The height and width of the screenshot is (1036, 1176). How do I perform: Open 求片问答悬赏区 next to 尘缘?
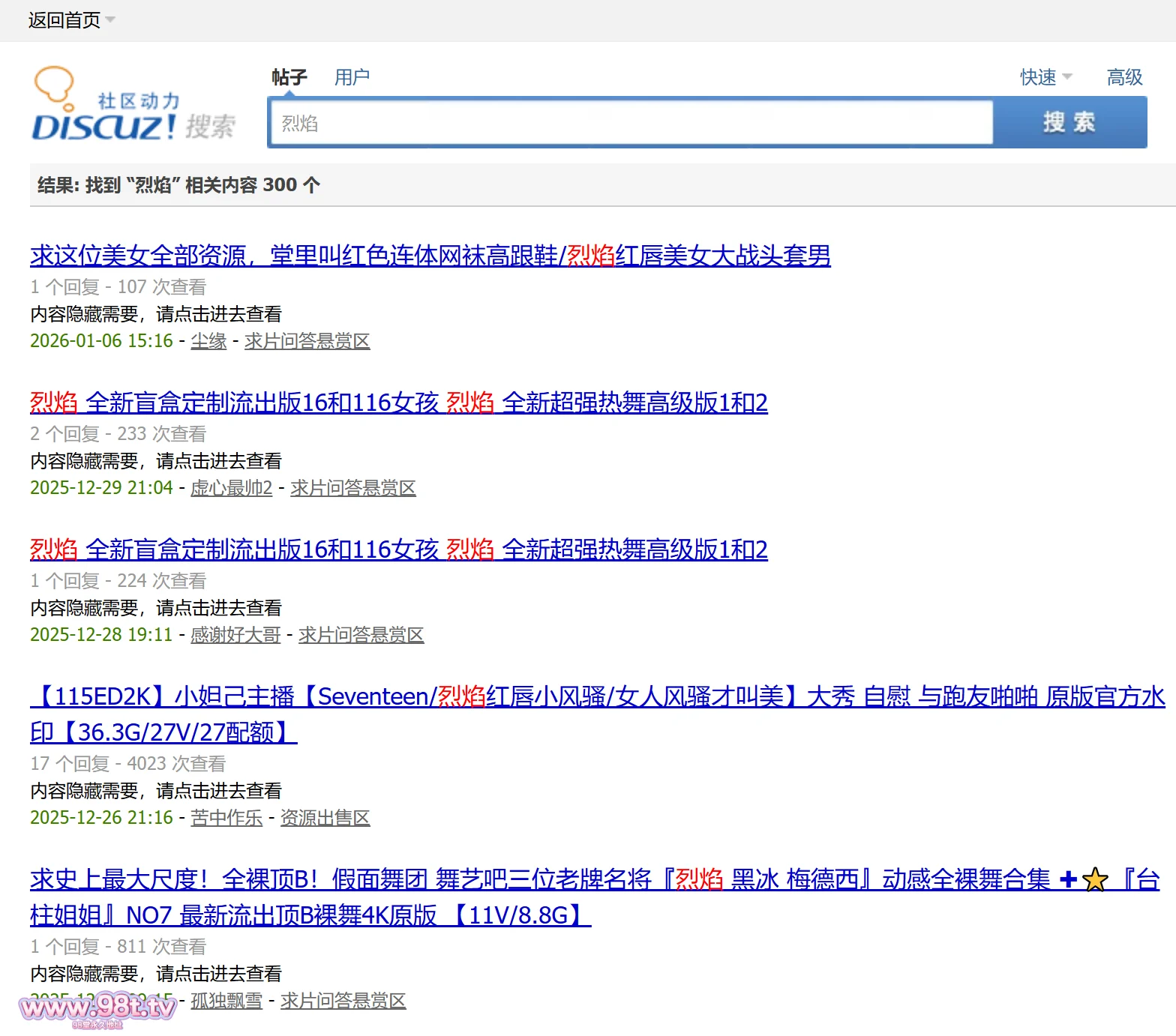click(307, 341)
